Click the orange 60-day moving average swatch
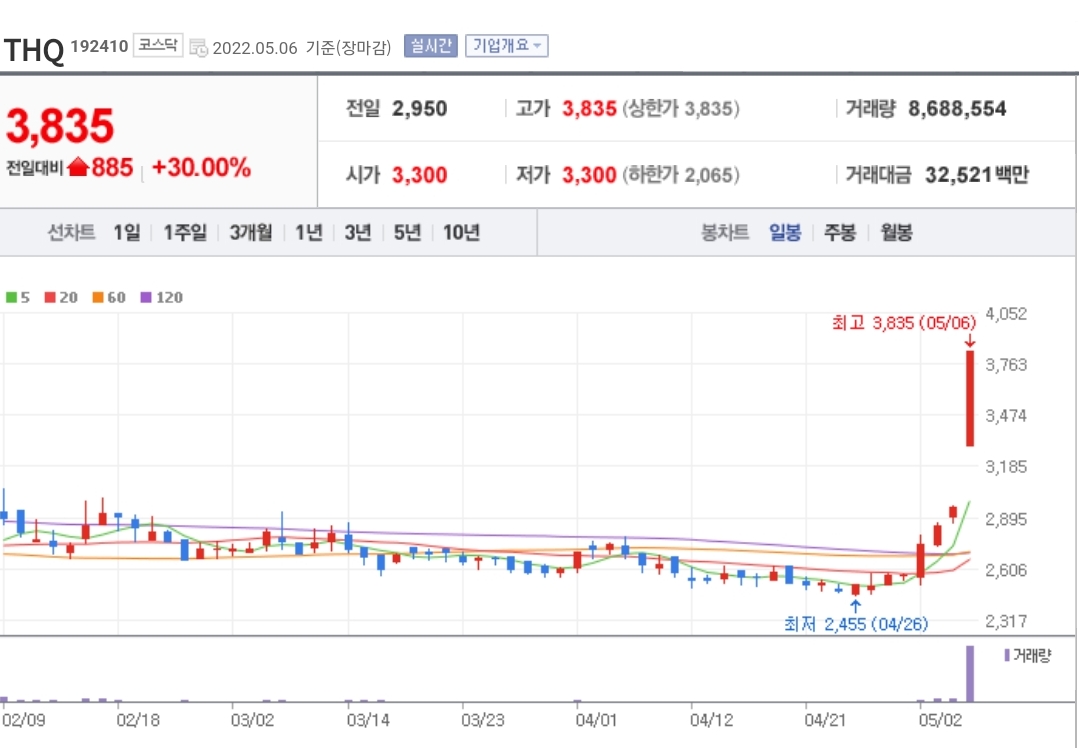Image resolution: width=1079 pixels, height=748 pixels. point(98,298)
